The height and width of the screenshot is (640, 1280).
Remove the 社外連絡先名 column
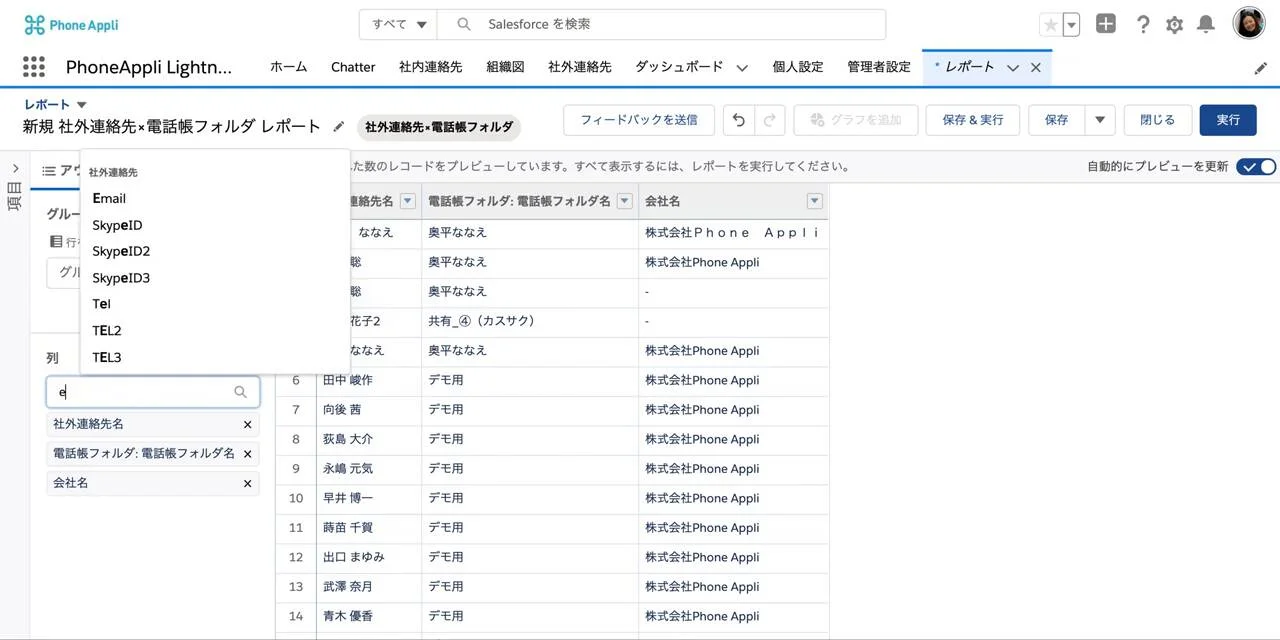coord(248,425)
